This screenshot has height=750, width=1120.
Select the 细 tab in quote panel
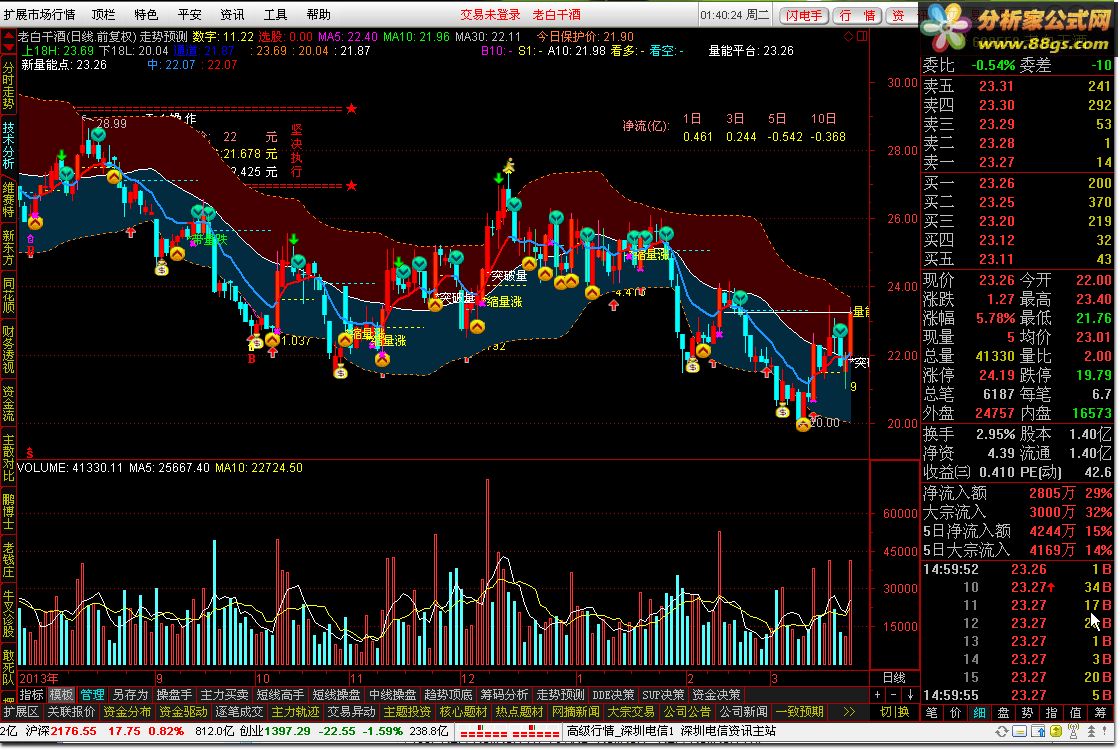point(980,712)
